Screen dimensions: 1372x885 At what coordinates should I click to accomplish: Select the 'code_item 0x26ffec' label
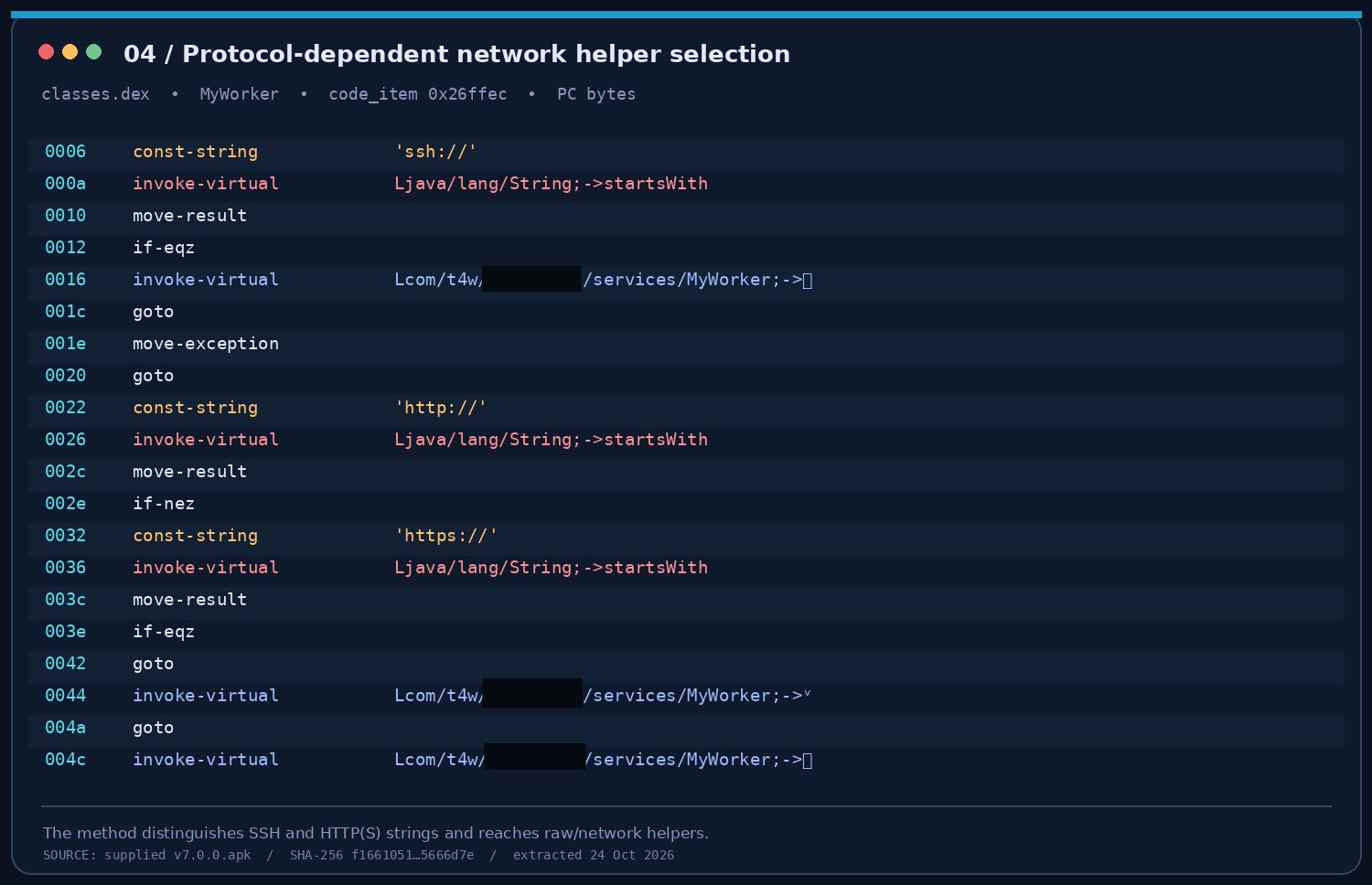[417, 94]
